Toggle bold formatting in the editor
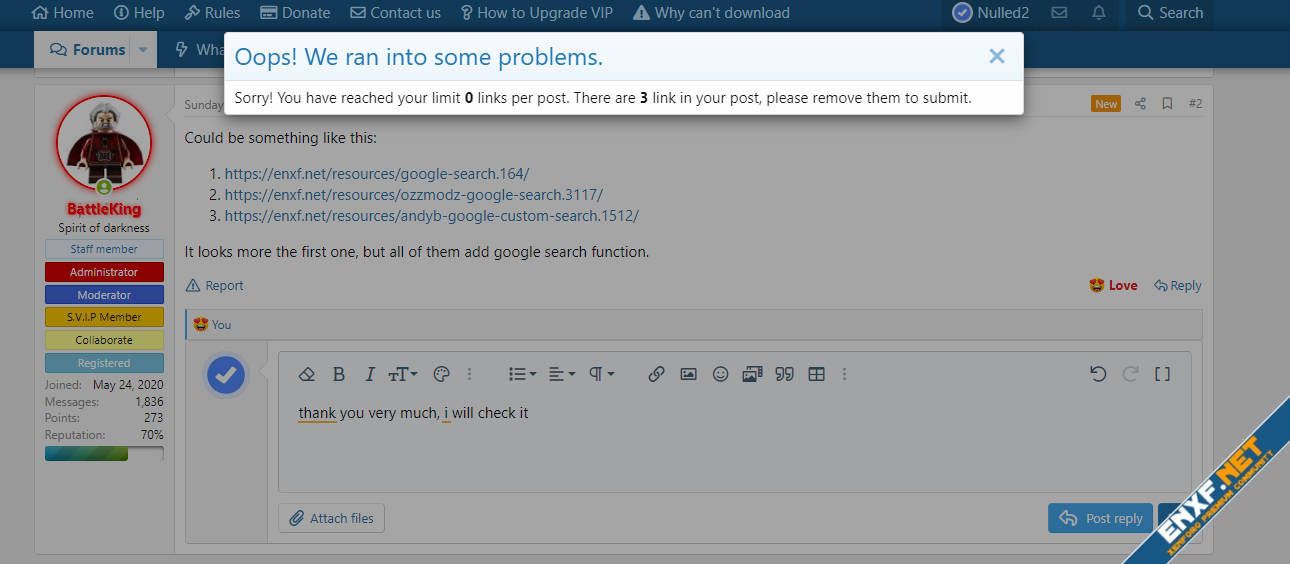This screenshot has width=1290, height=564. [339, 374]
